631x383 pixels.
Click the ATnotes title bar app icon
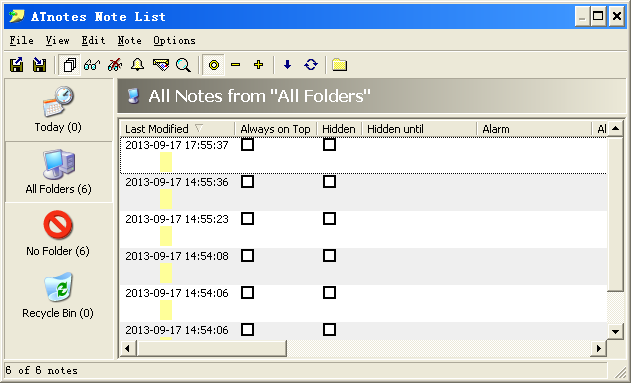17,16
